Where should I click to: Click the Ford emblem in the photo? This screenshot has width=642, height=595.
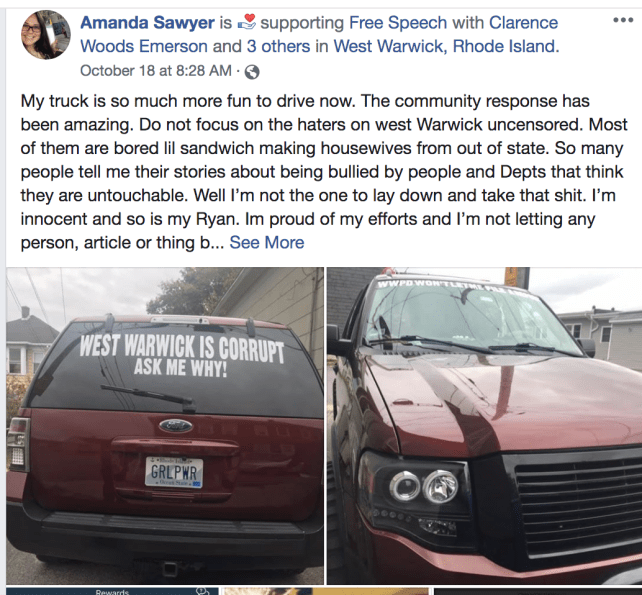176,426
